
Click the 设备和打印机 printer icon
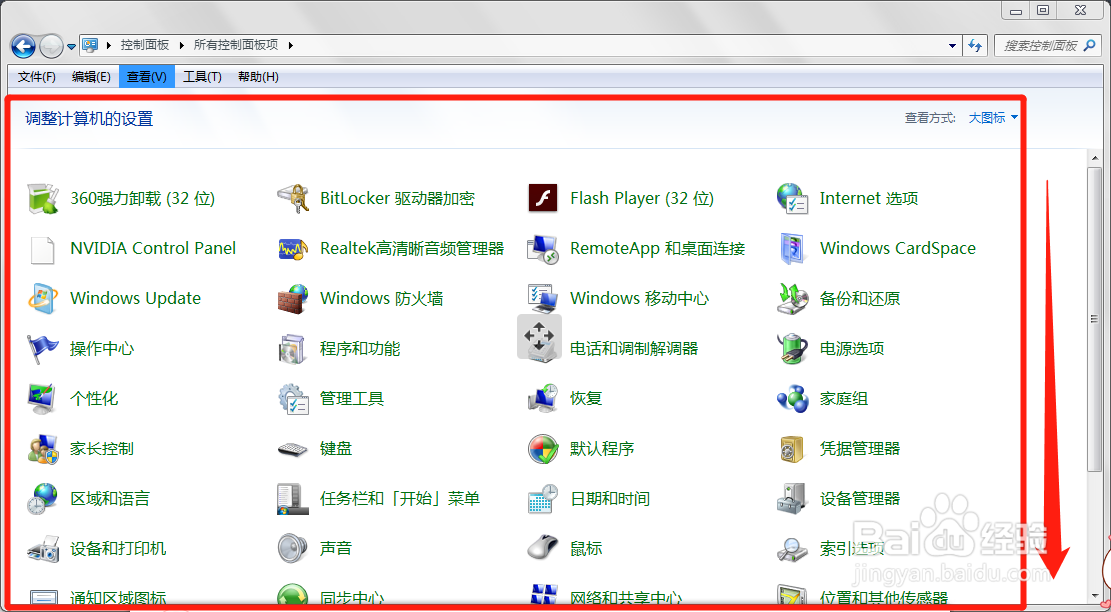(x=43, y=549)
